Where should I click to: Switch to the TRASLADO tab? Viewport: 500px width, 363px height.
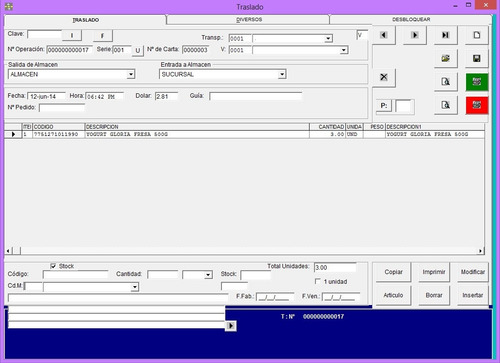tap(85, 20)
